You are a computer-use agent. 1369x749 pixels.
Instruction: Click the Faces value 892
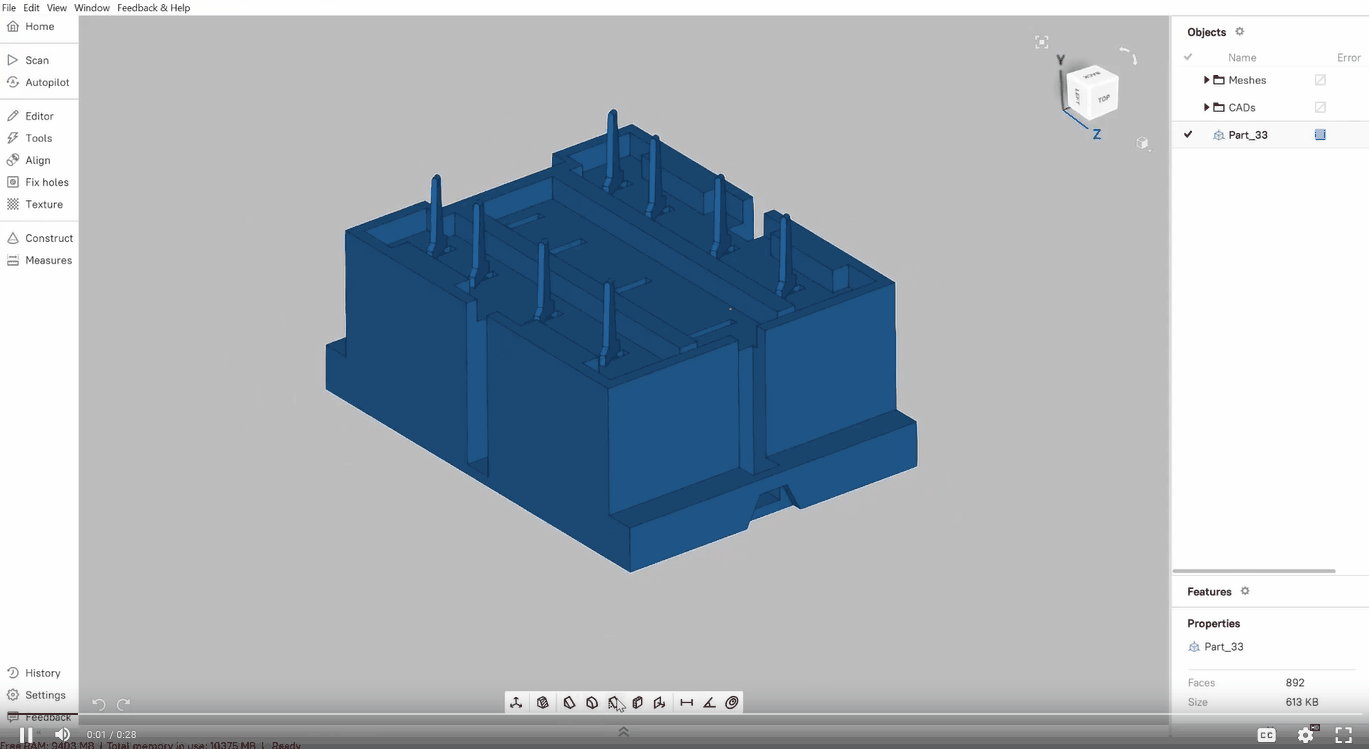click(1295, 683)
